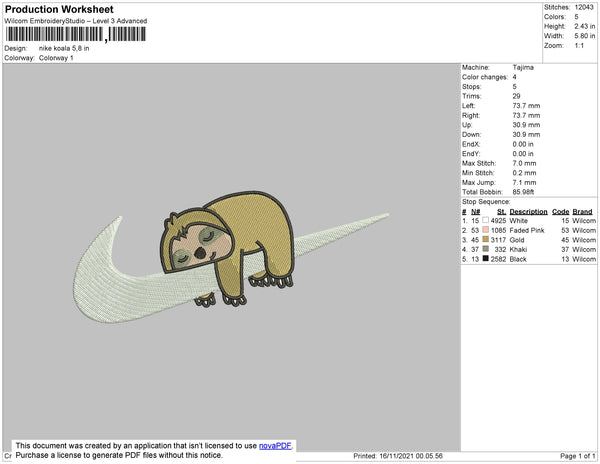600x464 pixels.
Task: Click the 'Khaki' description cell
Action: pos(518,249)
